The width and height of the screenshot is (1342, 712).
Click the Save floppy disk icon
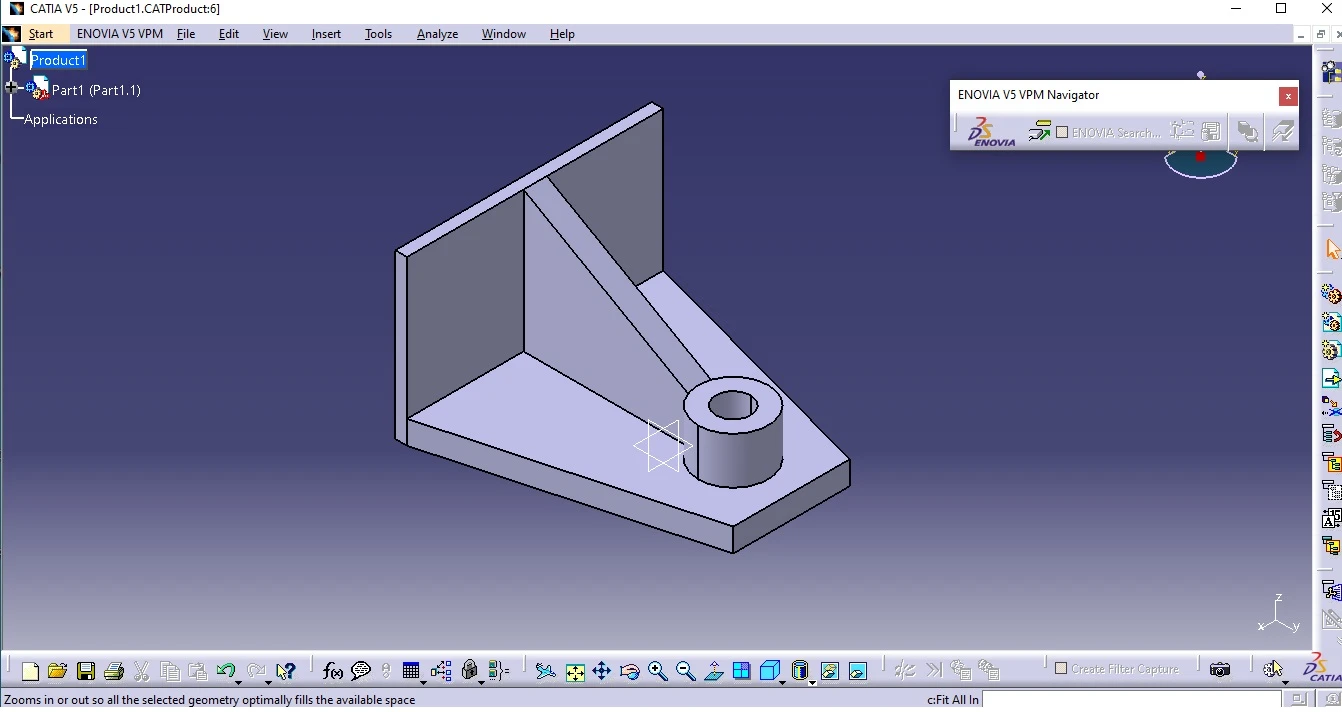[x=86, y=671]
